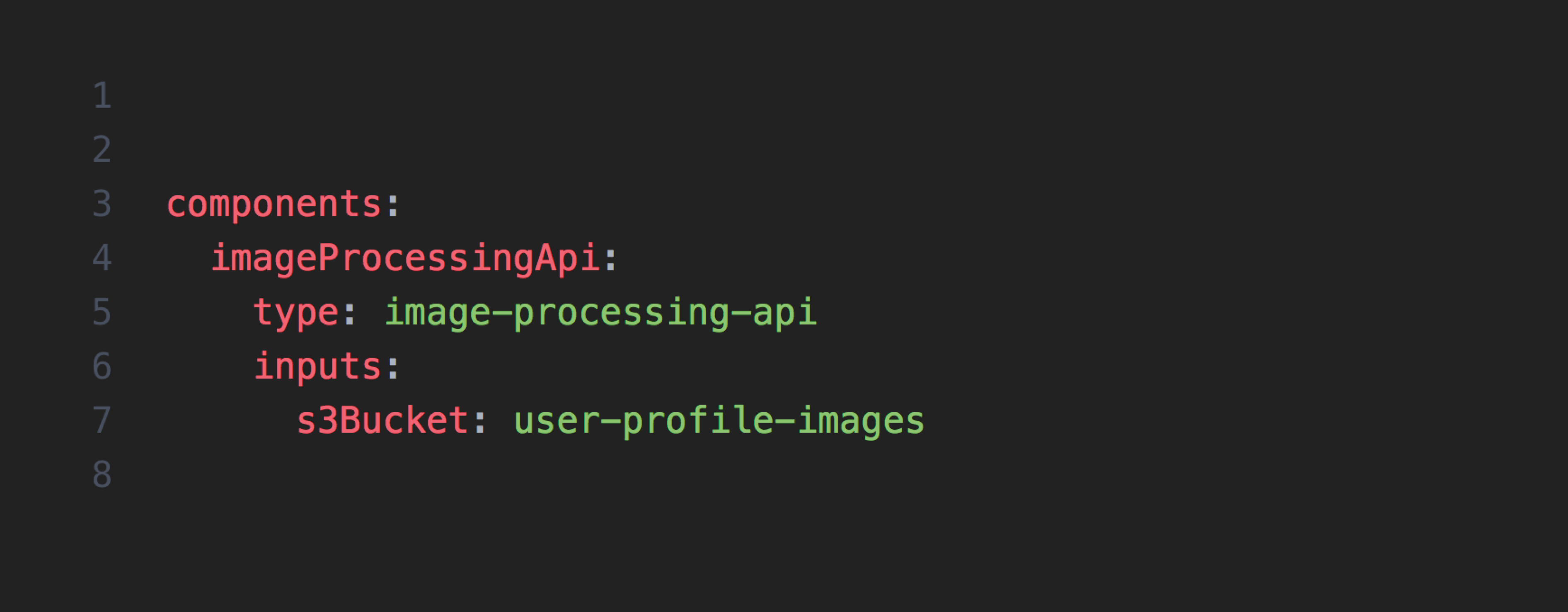The height and width of the screenshot is (612, 1568).
Task: Click the 's3Bucket' key text
Action: 382,421
